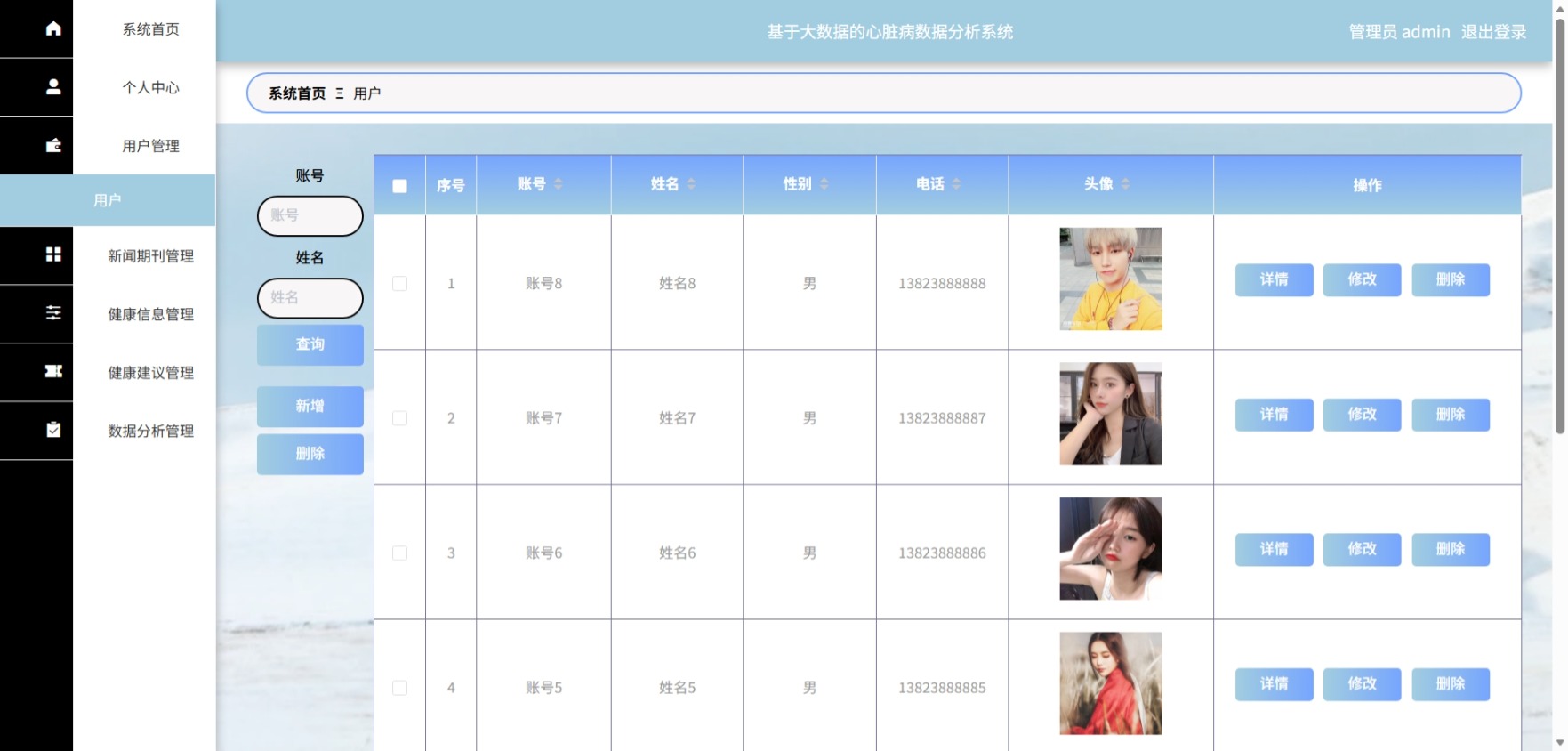
Task: Click 删除 for 账号5 row
Action: click(x=1451, y=684)
